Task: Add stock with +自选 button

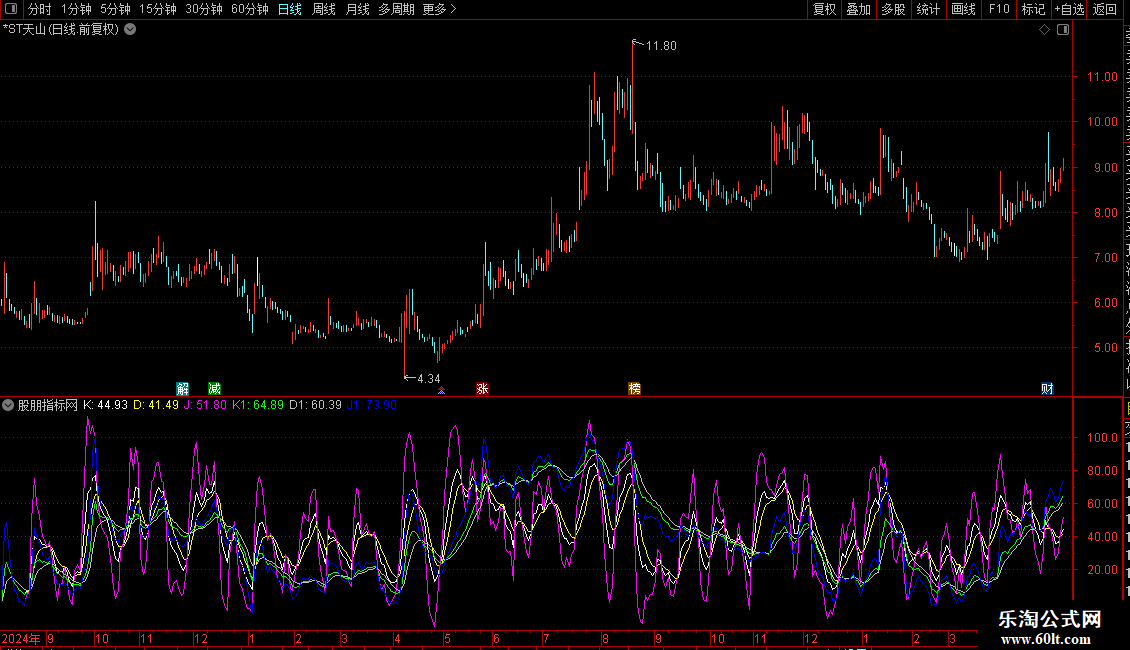Action: (1069, 9)
